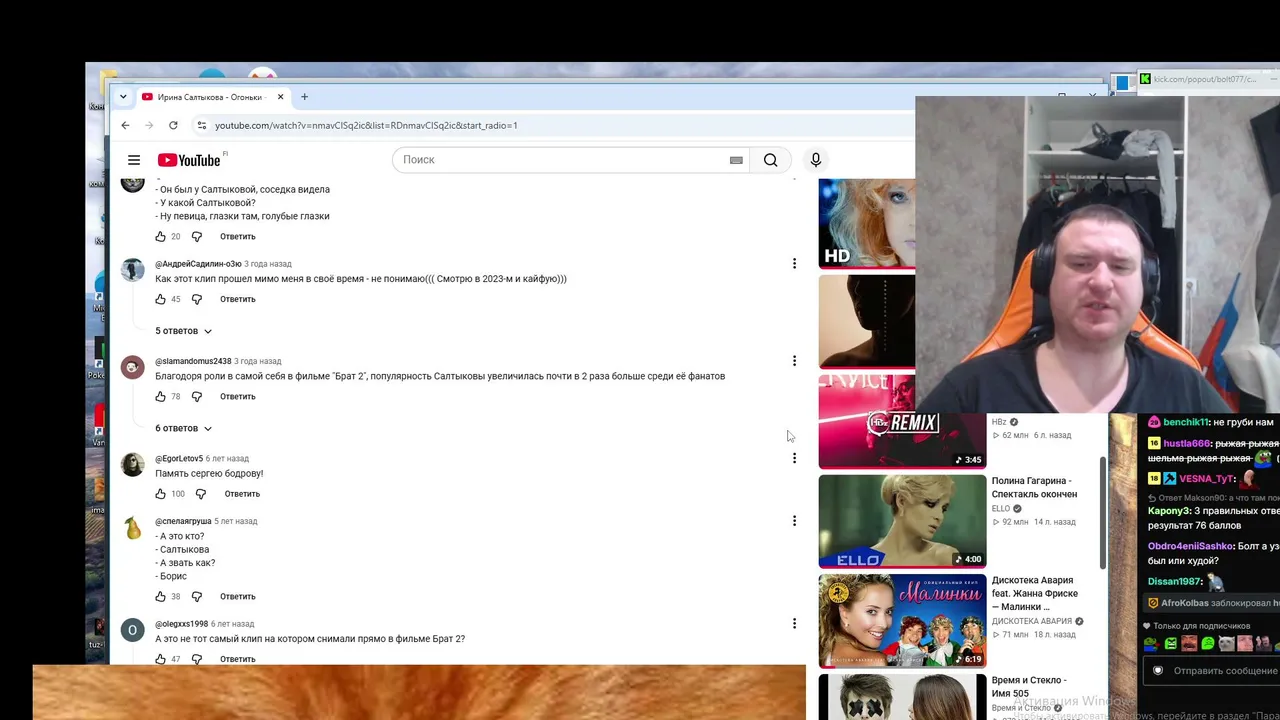1280x720 pixels.
Task: Open menu for EgorLetov5 comment
Action: [x=794, y=458]
